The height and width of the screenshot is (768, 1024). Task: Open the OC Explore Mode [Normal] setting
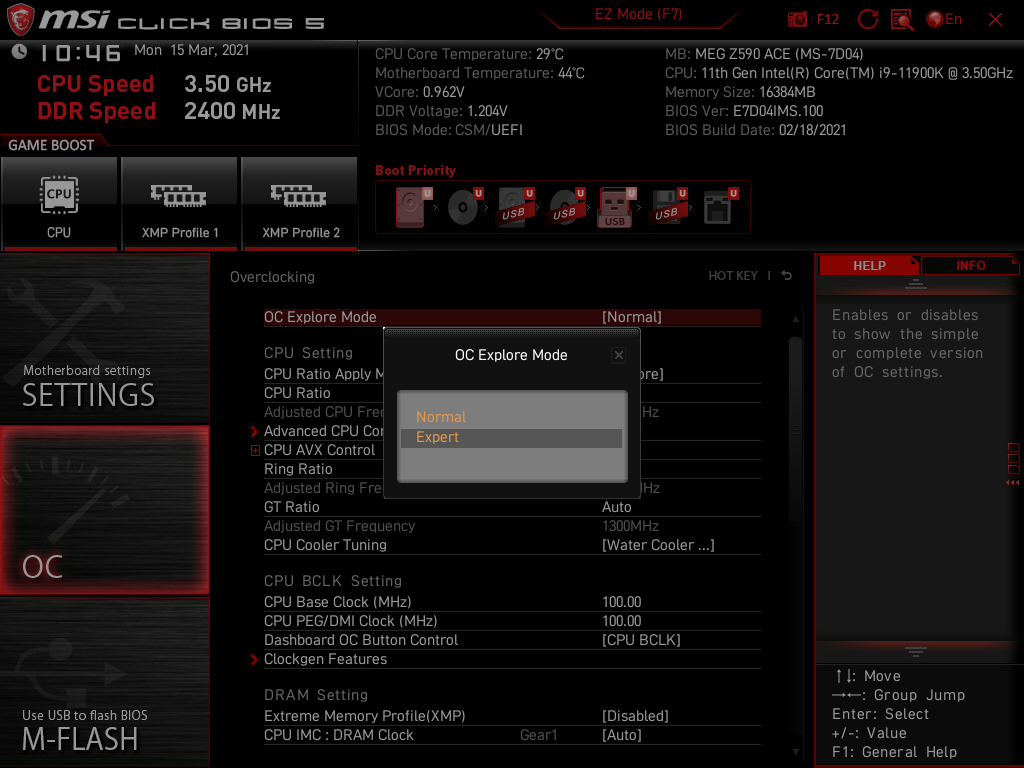point(512,317)
